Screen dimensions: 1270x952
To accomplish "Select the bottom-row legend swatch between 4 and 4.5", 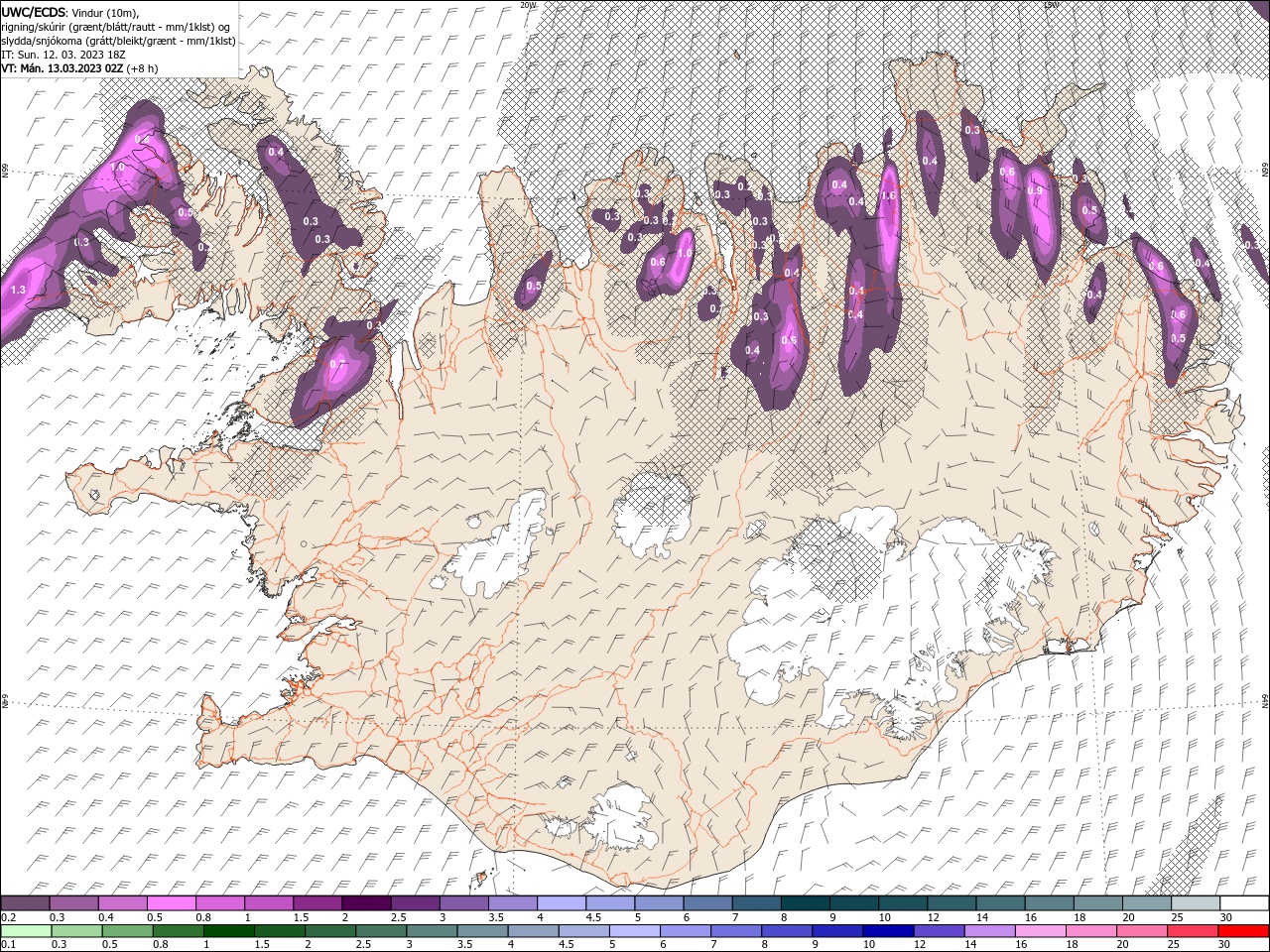I will (x=534, y=931).
